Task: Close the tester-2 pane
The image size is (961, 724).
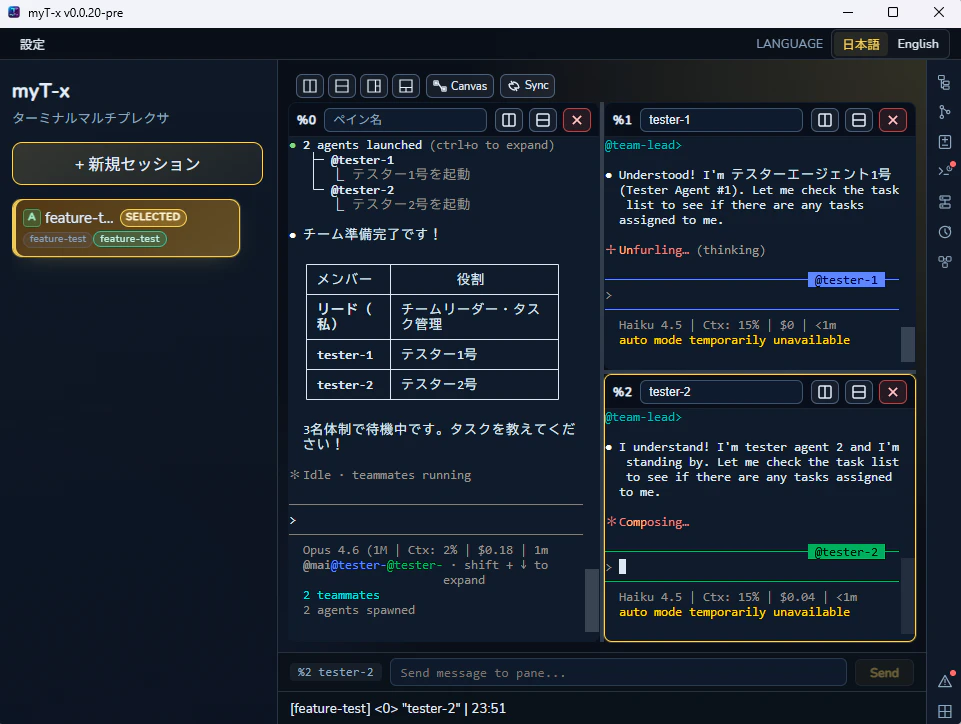Action: point(893,392)
